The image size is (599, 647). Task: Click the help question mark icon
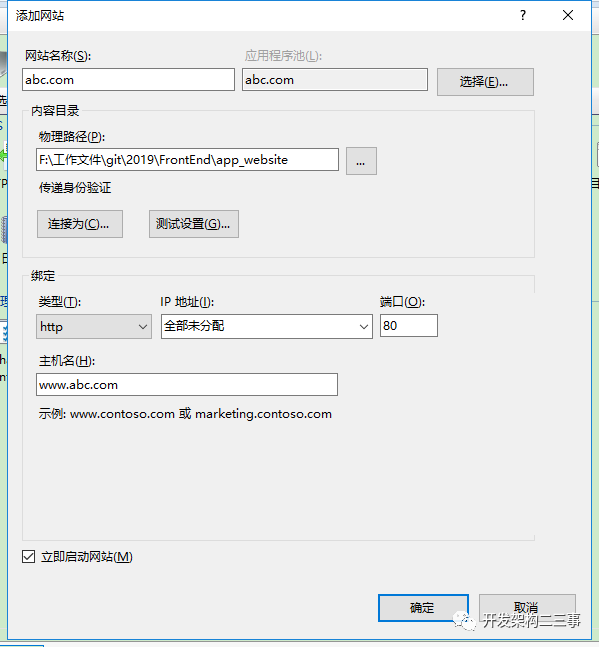[523, 16]
